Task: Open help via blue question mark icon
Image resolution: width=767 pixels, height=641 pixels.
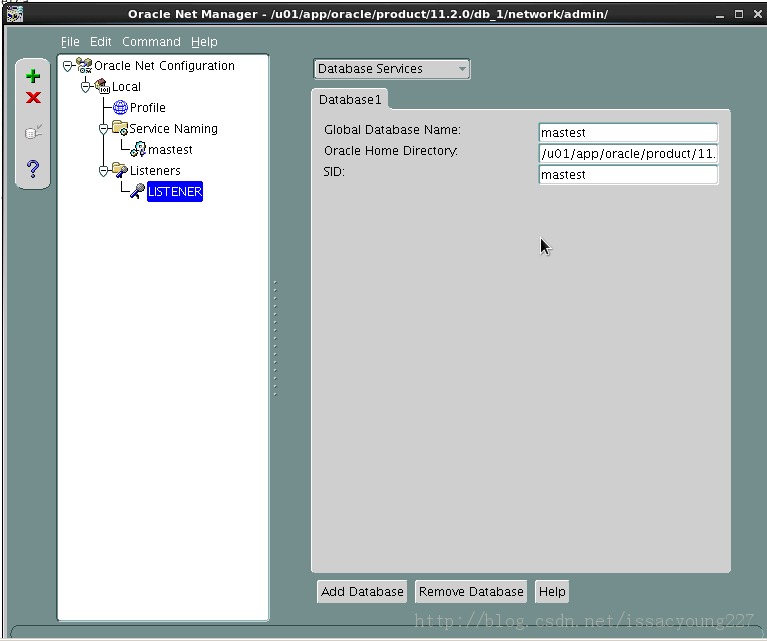Action: [33, 168]
